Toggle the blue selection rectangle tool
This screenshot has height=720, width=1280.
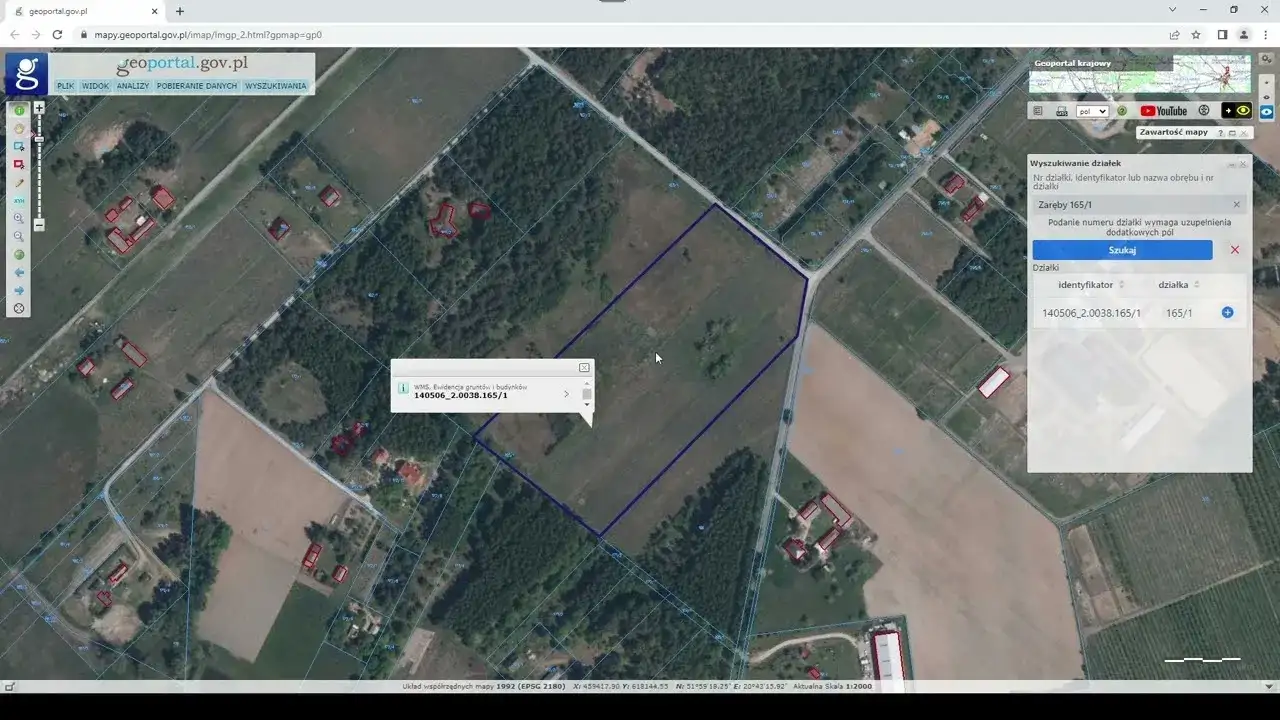18,147
